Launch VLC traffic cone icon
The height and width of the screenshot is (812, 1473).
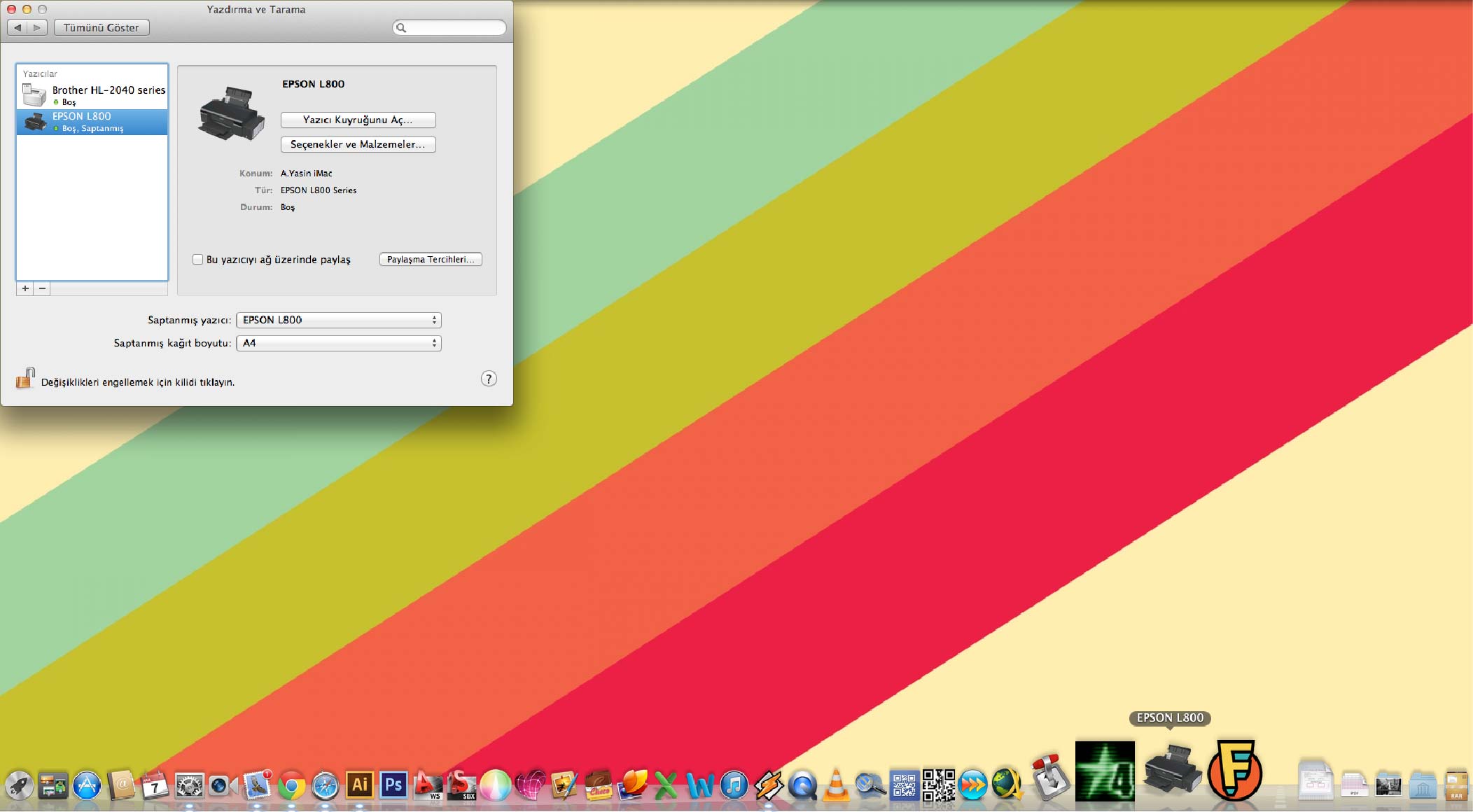pos(836,785)
